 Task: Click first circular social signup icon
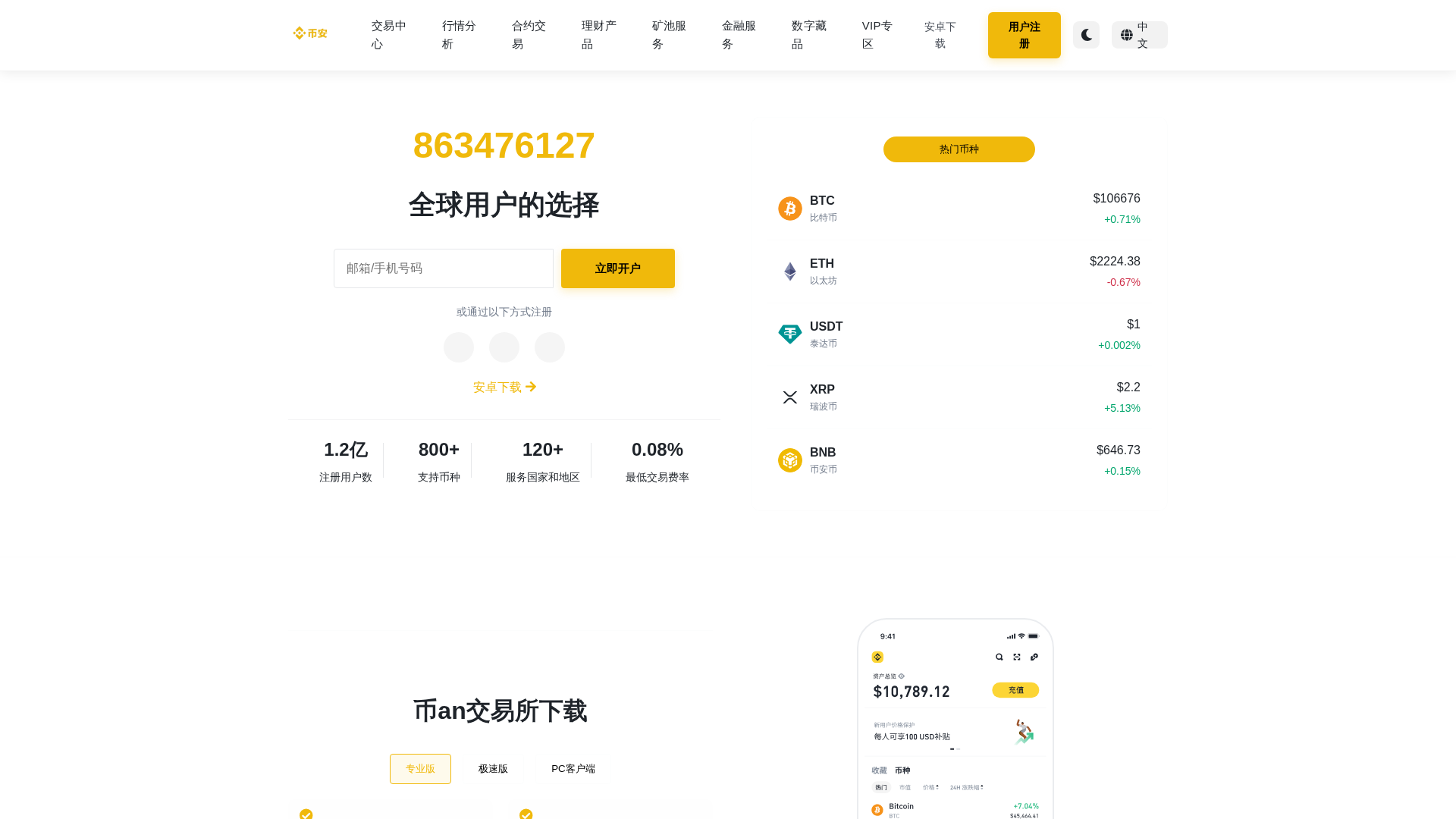(459, 347)
